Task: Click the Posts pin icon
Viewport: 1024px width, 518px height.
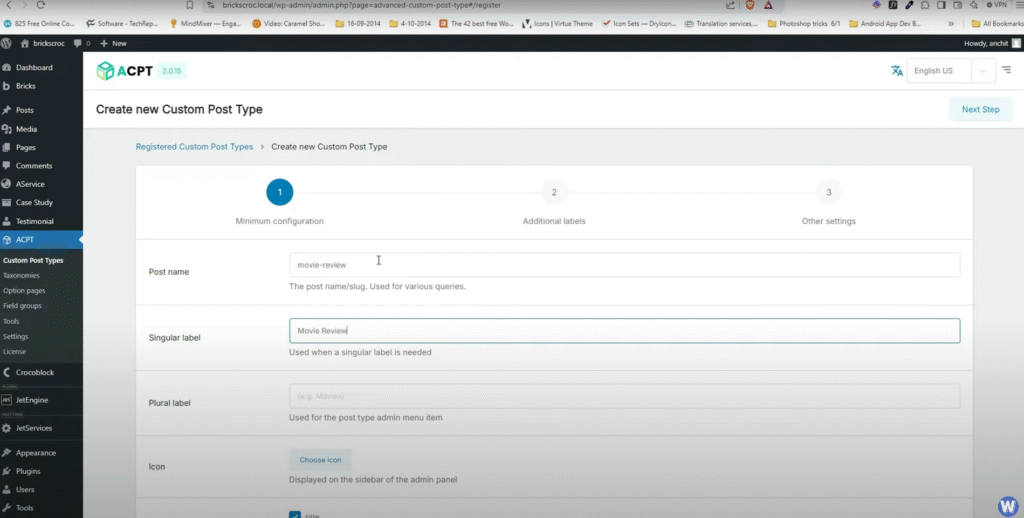Action: click(7, 110)
